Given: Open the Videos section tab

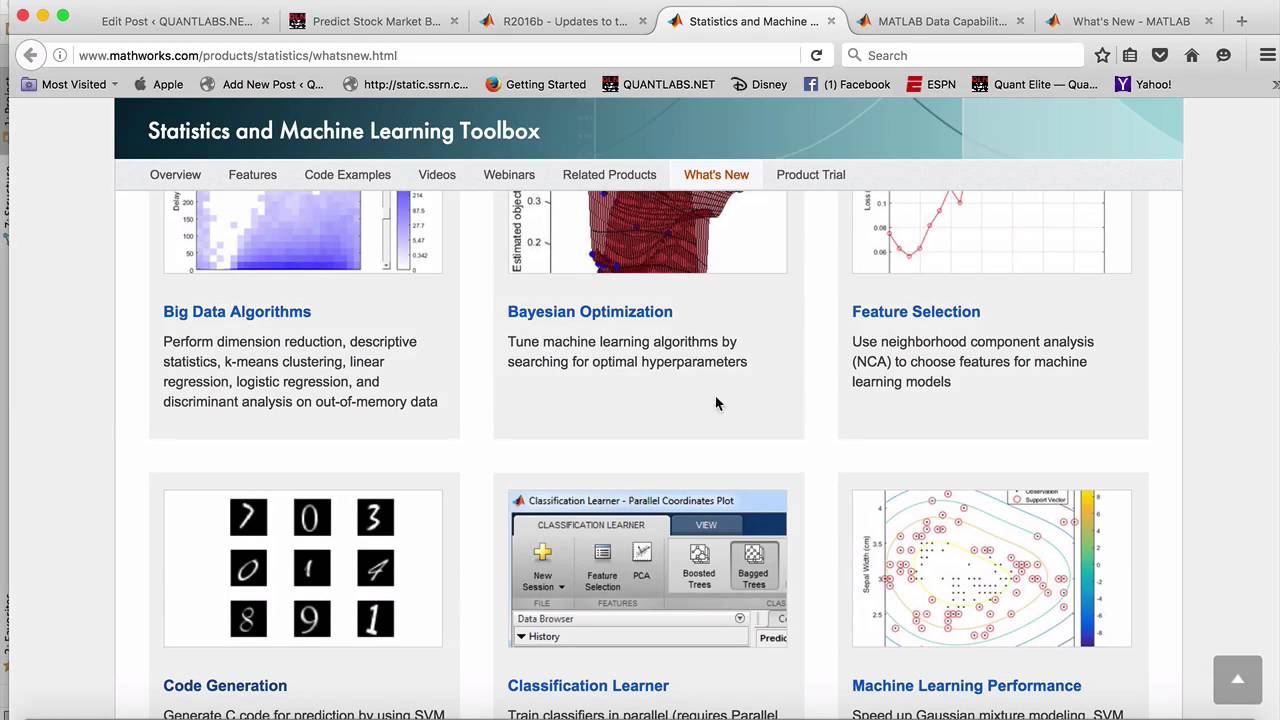Looking at the screenshot, I should click(x=437, y=175).
